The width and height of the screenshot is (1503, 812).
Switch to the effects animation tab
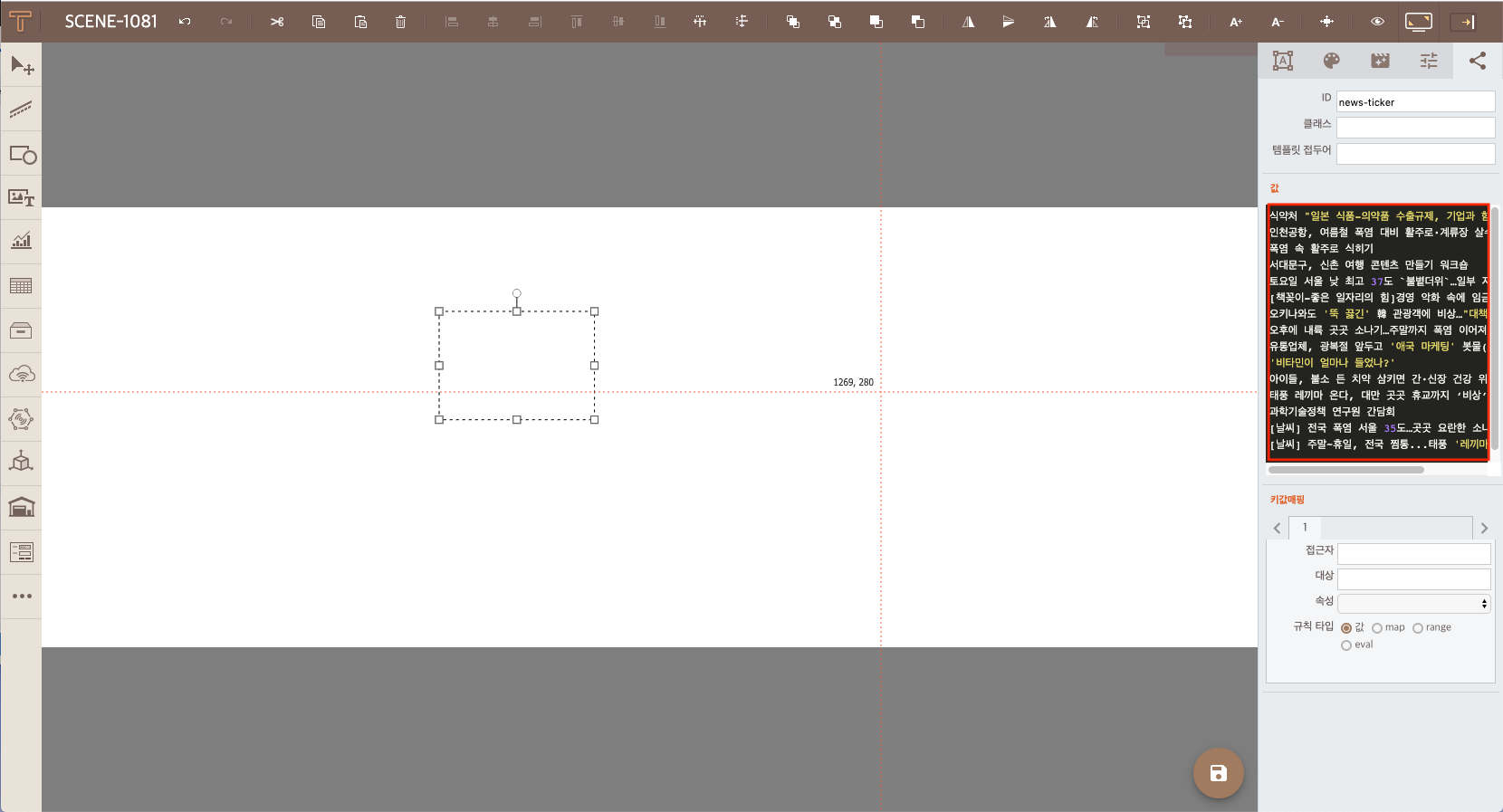point(1380,61)
